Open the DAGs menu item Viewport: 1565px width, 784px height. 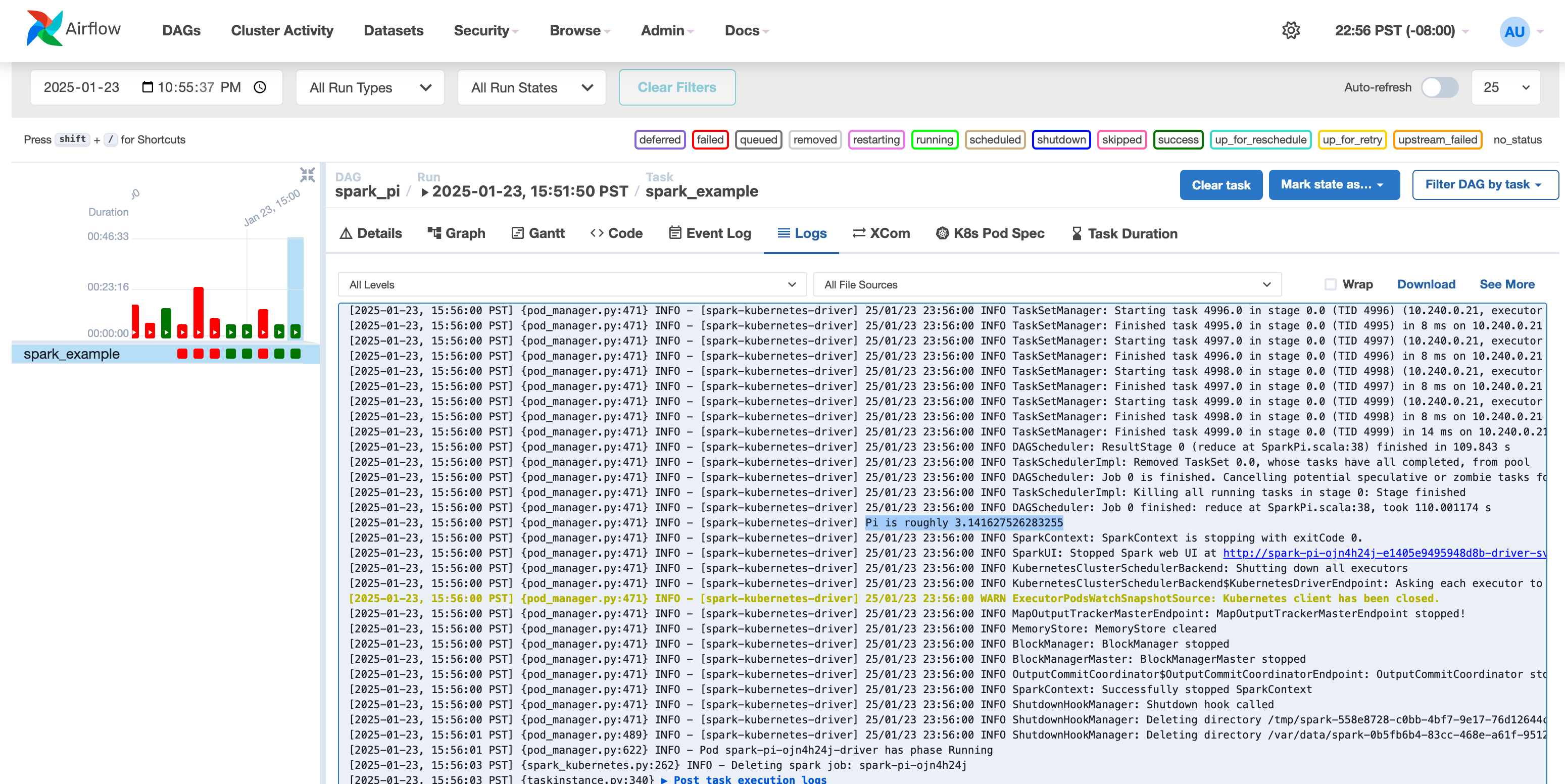click(181, 30)
